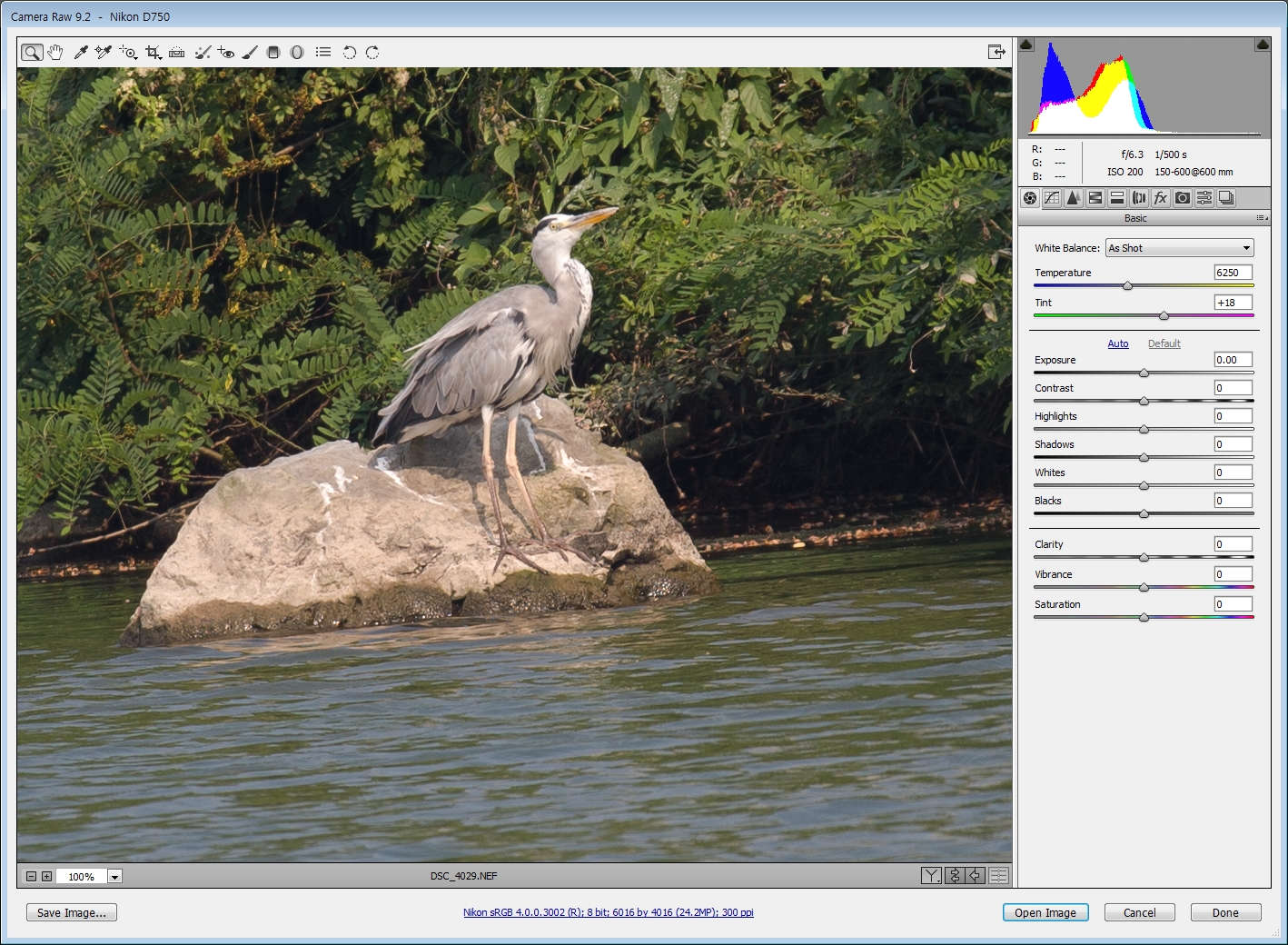Viewport: 1288px width, 945px height.
Task: Select the Crop tool
Action: coord(153,53)
